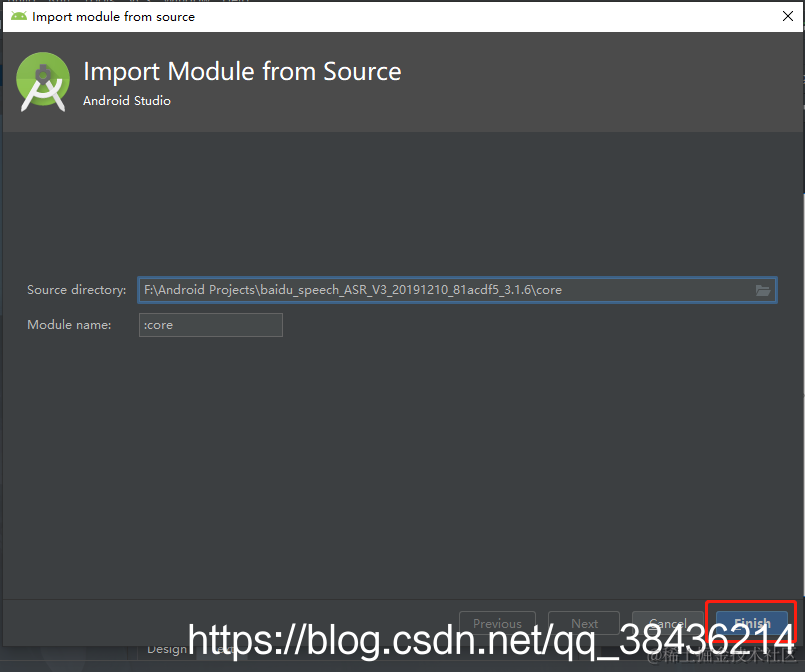Click the Android icon in the title bar
This screenshot has height=672, width=805.
point(18,16)
